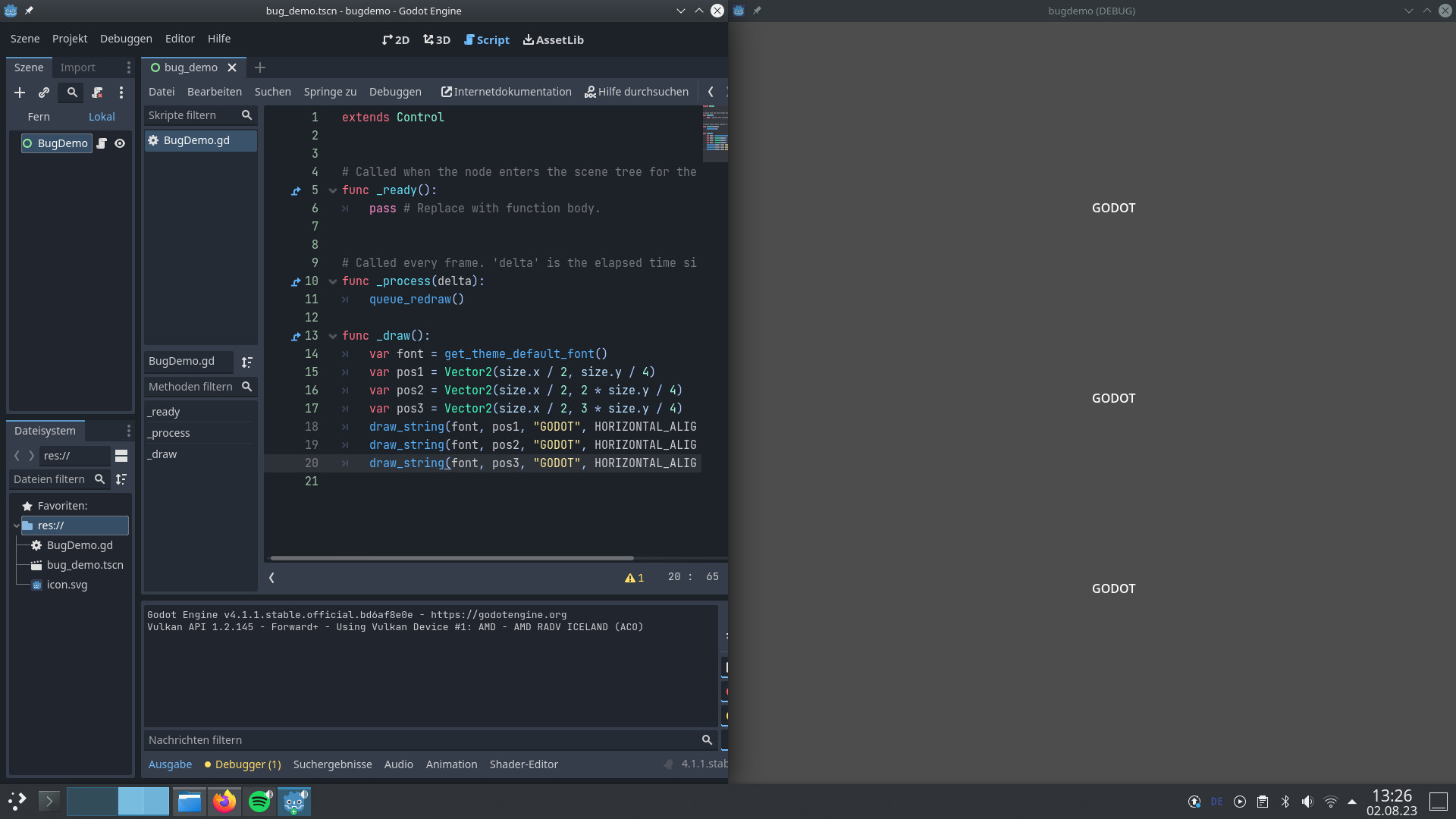Screen dimensions: 1456x819
Task: Launch Firefox from the taskbar
Action: pyautogui.click(x=224, y=801)
